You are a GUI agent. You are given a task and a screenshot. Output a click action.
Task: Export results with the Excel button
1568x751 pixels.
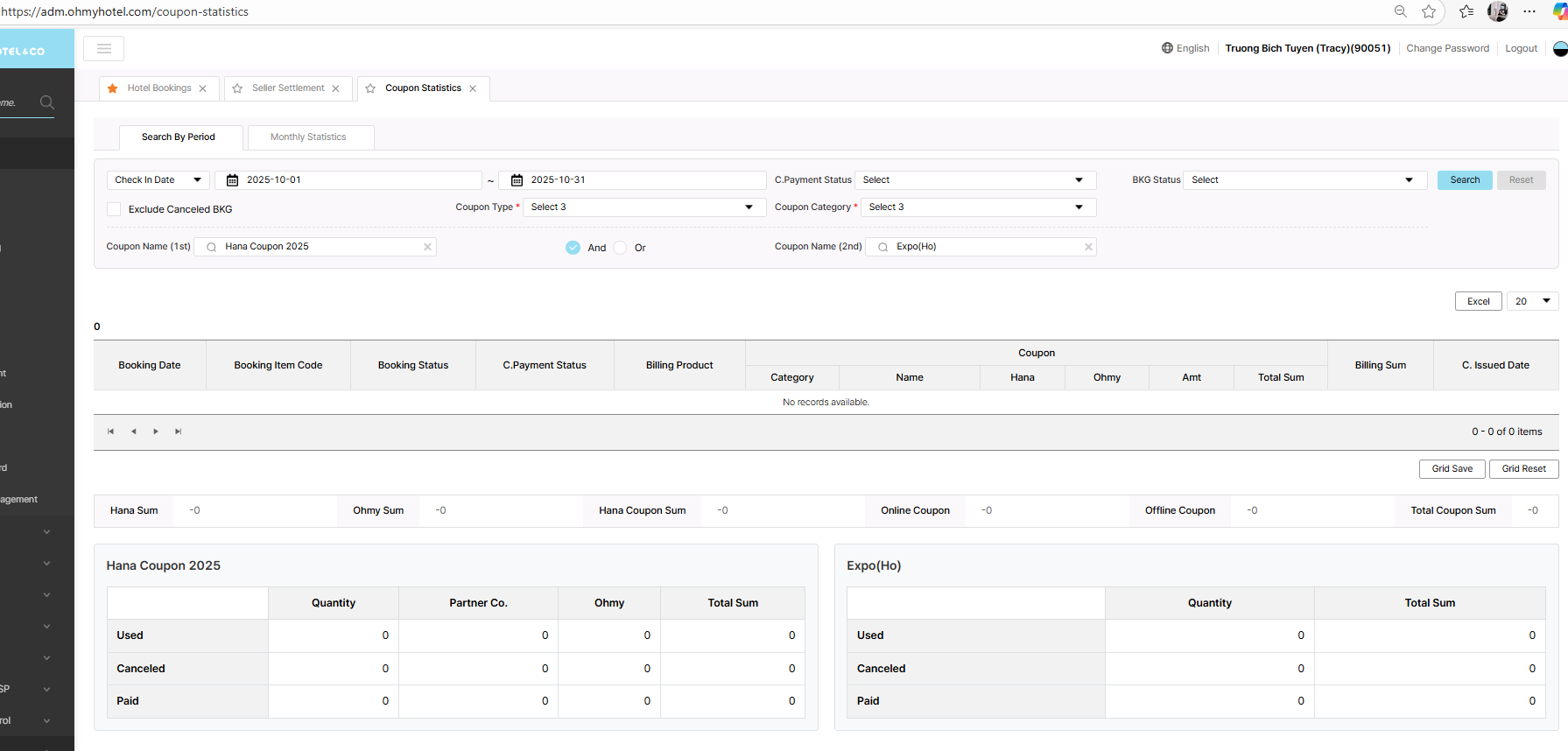(x=1478, y=301)
